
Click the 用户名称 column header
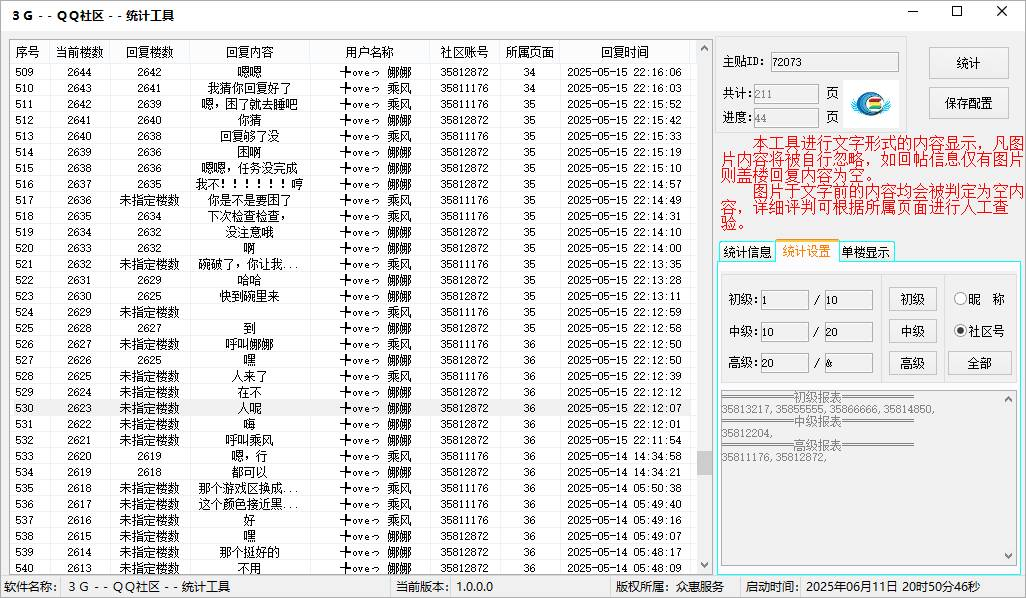[370, 52]
